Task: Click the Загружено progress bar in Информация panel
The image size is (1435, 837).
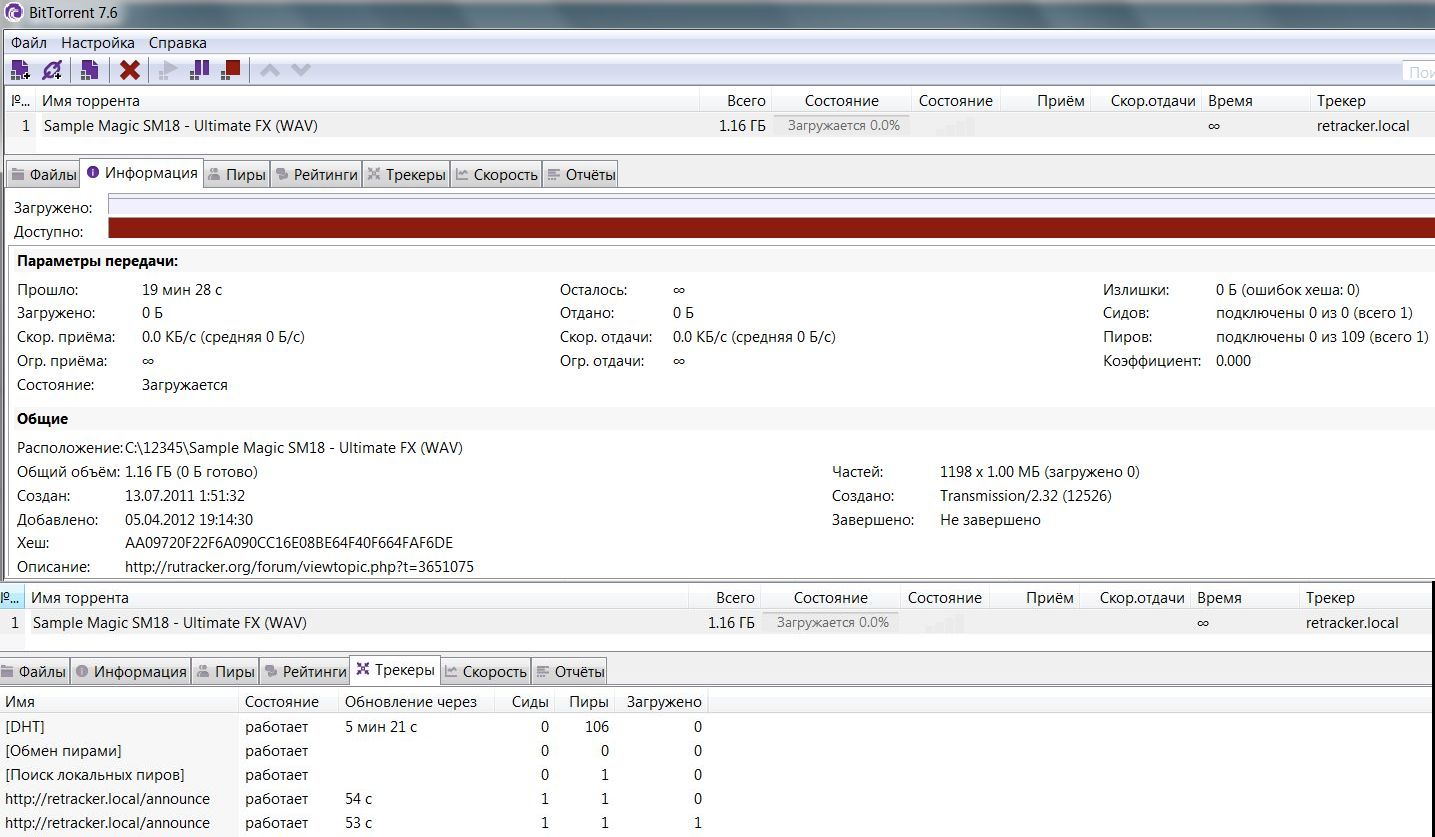Action: click(771, 206)
